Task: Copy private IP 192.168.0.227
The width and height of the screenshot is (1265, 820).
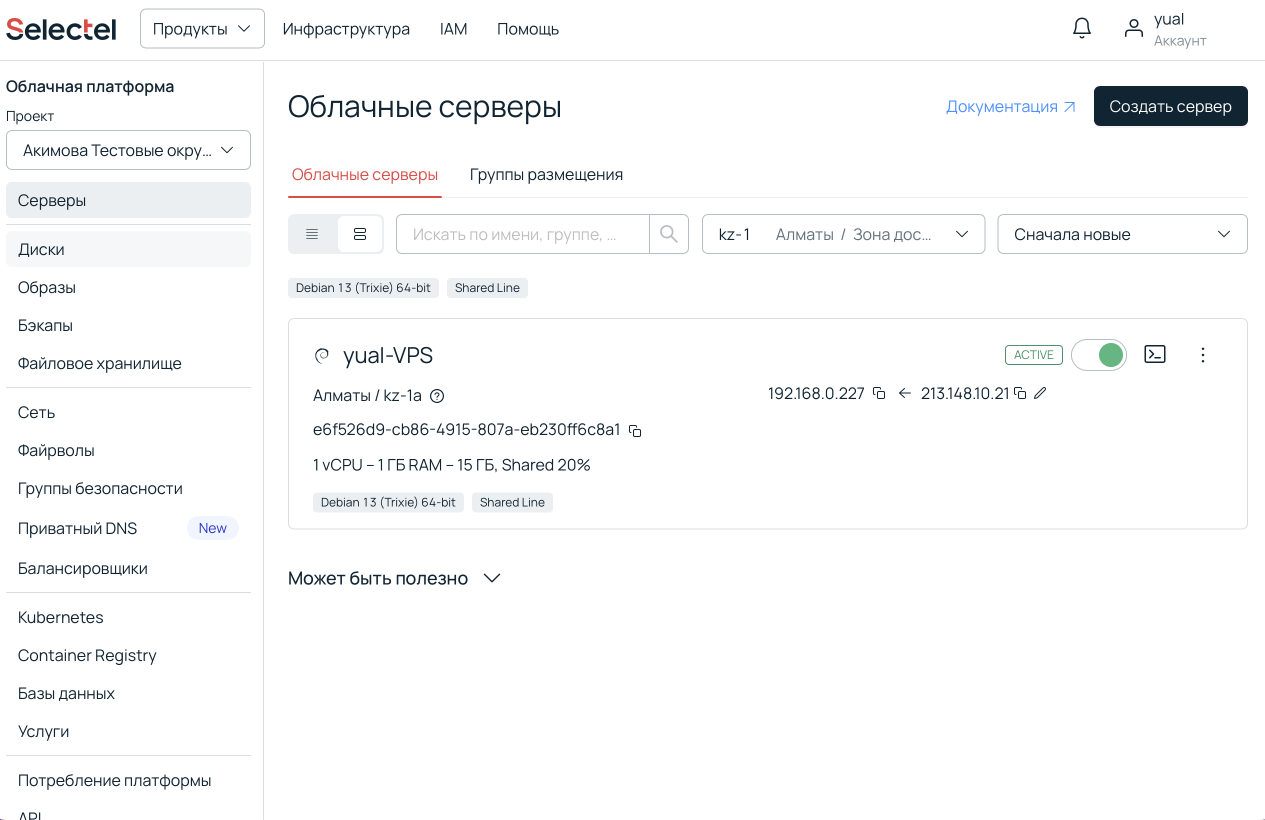Action: [x=879, y=394]
